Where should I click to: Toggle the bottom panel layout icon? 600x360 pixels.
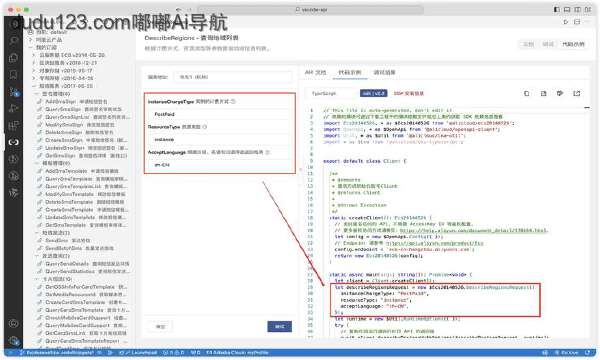pyautogui.click(x=567, y=10)
